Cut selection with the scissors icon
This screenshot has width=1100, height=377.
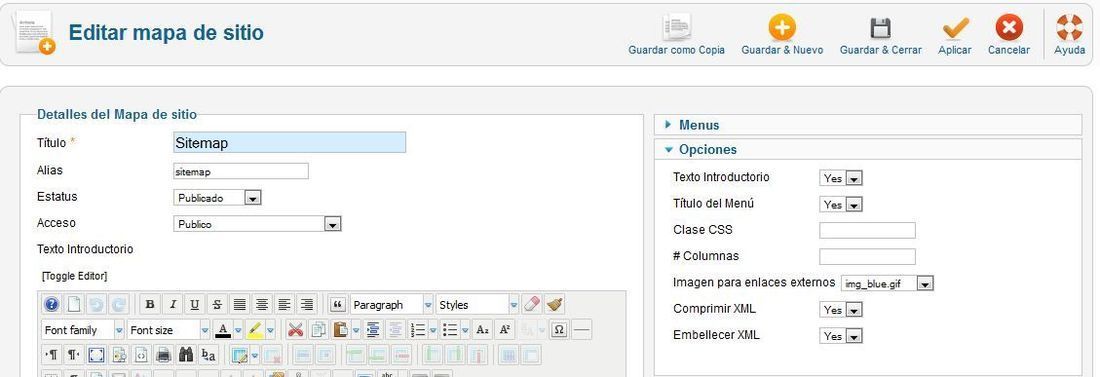(x=295, y=330)
